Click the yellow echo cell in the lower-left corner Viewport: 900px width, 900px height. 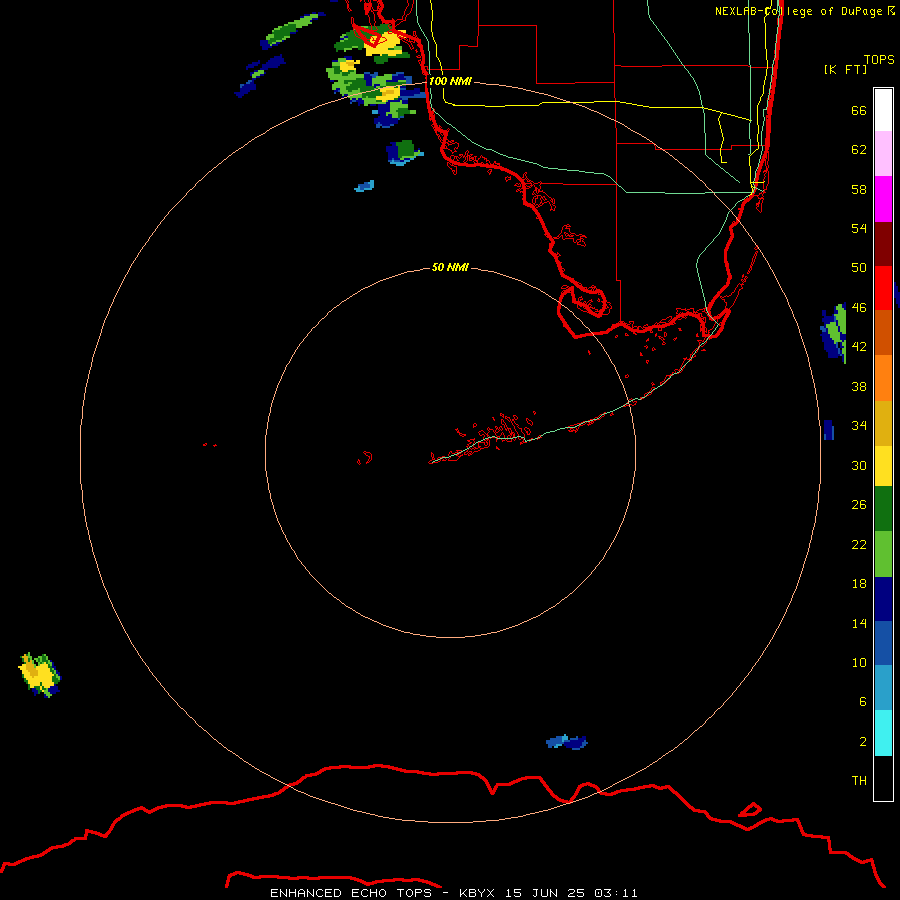[x=38, y=674]
